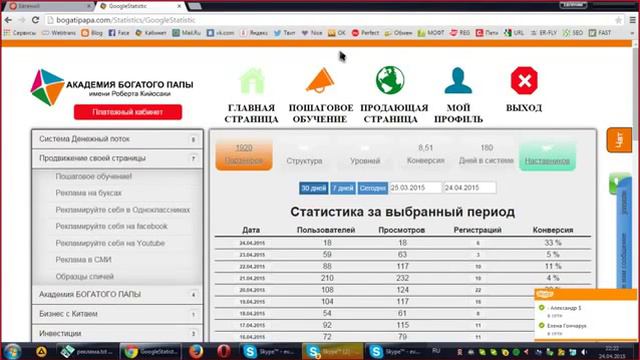
Task: Reload the page with refresh icon
Action: point(36,20)
